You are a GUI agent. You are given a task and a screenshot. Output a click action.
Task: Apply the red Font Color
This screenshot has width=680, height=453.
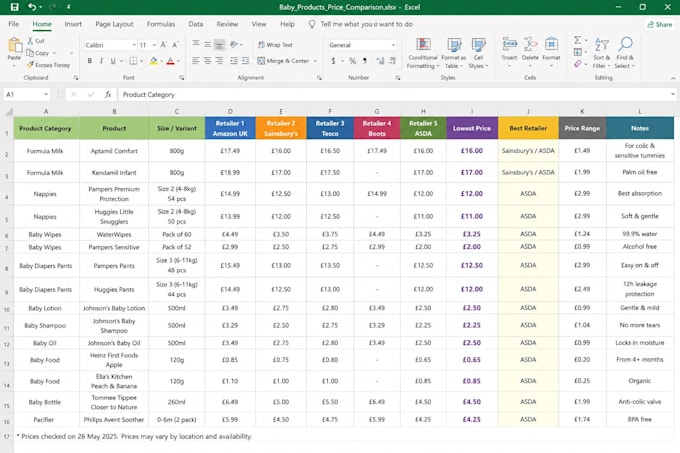pyautogui.click(x=170, y=61)
